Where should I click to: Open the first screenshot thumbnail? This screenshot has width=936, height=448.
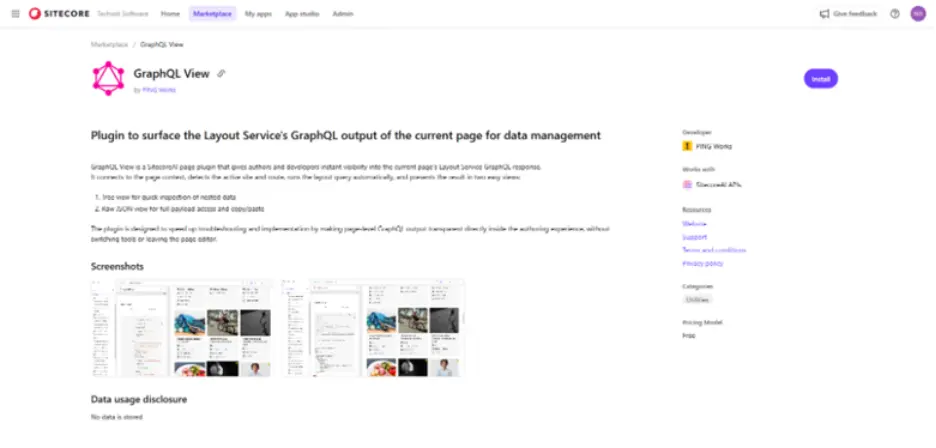[181, 328]
